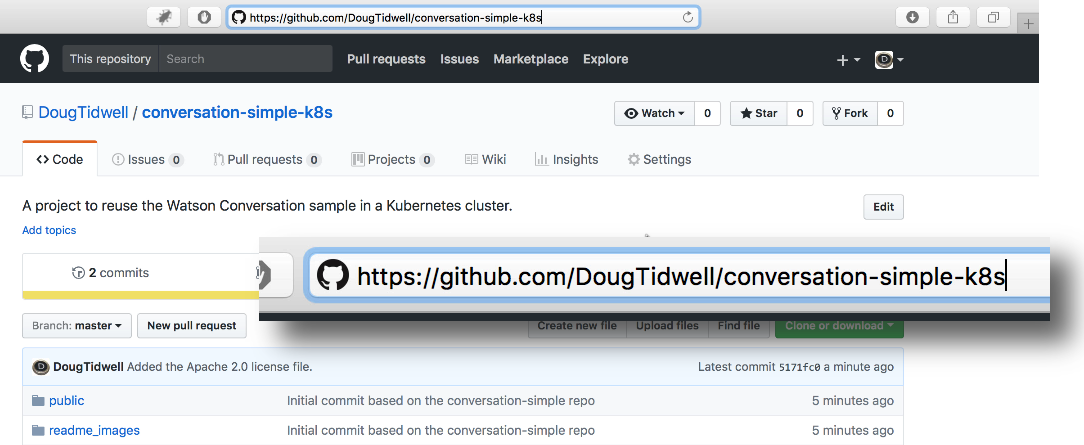This screenshot has width=1084, height=445.
Task: Click public folder's Initial commit message
Action: (440, 401)
